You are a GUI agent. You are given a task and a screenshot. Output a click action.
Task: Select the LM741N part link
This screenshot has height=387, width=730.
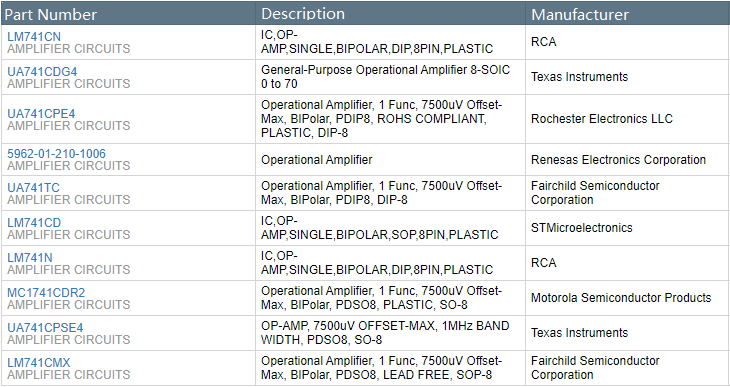tap(29, 258)
